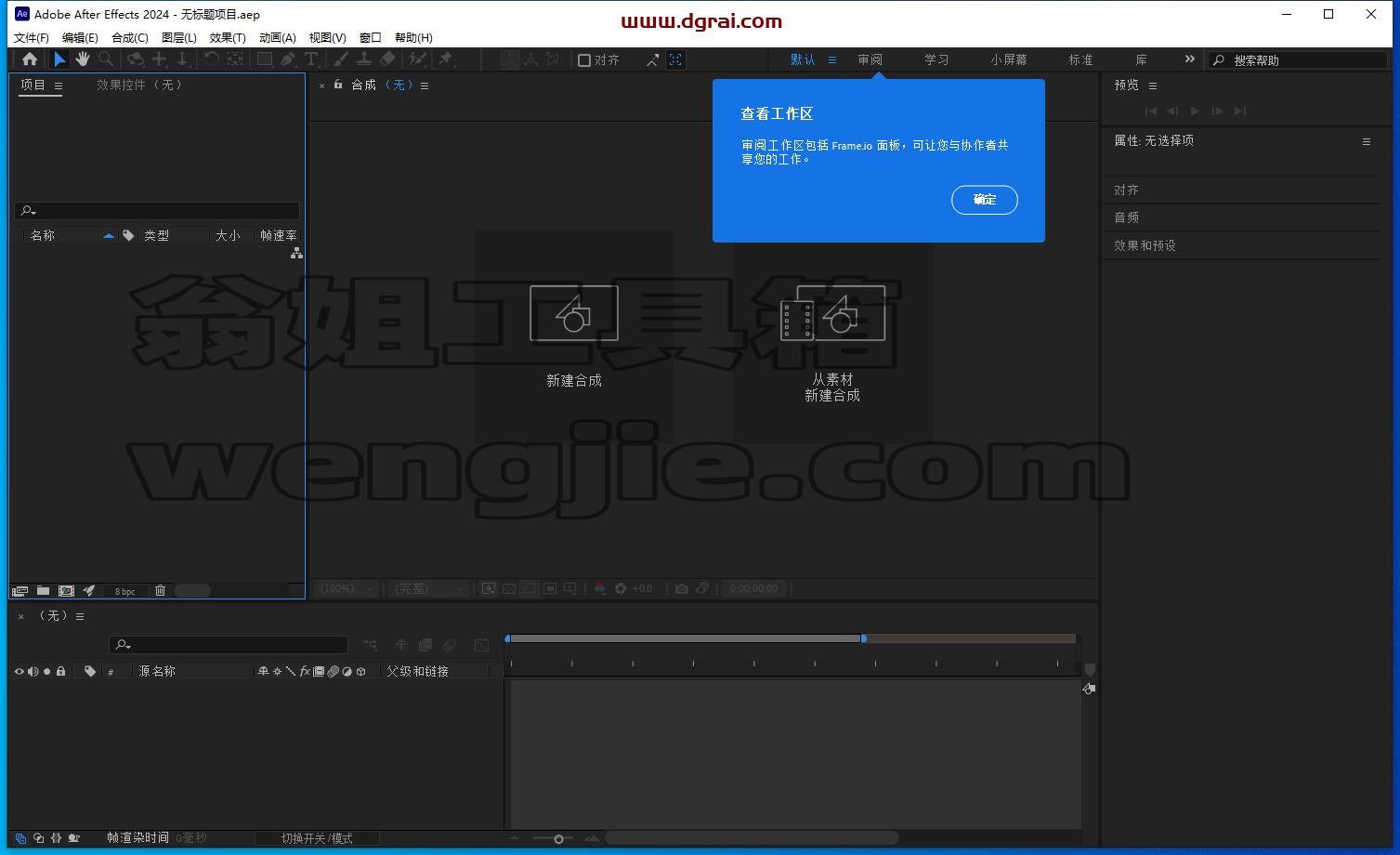Open the 预览 panel menu
Viewport: 1400px width, 855px height.
1153,85
